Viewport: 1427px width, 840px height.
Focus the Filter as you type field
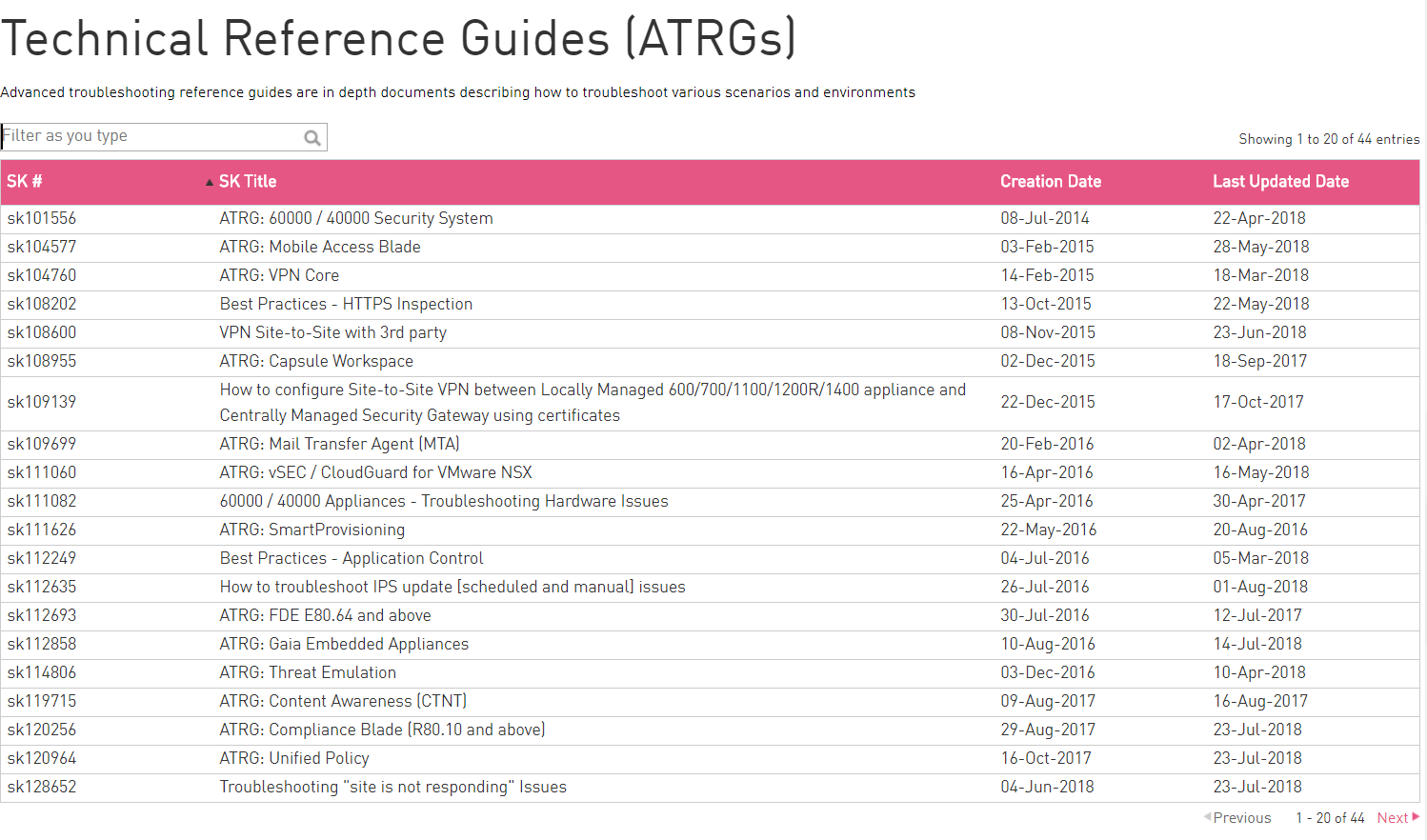coord(164,137)
